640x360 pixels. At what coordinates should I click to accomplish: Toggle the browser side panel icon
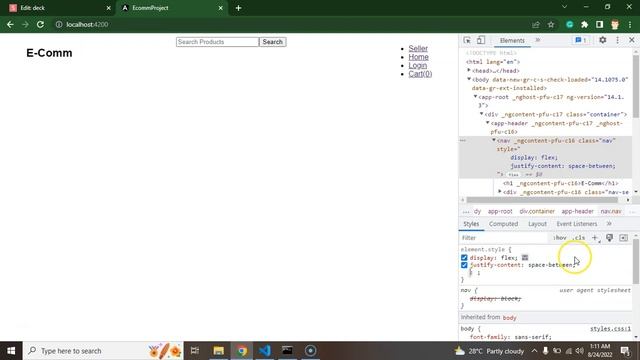coord(599,24)
